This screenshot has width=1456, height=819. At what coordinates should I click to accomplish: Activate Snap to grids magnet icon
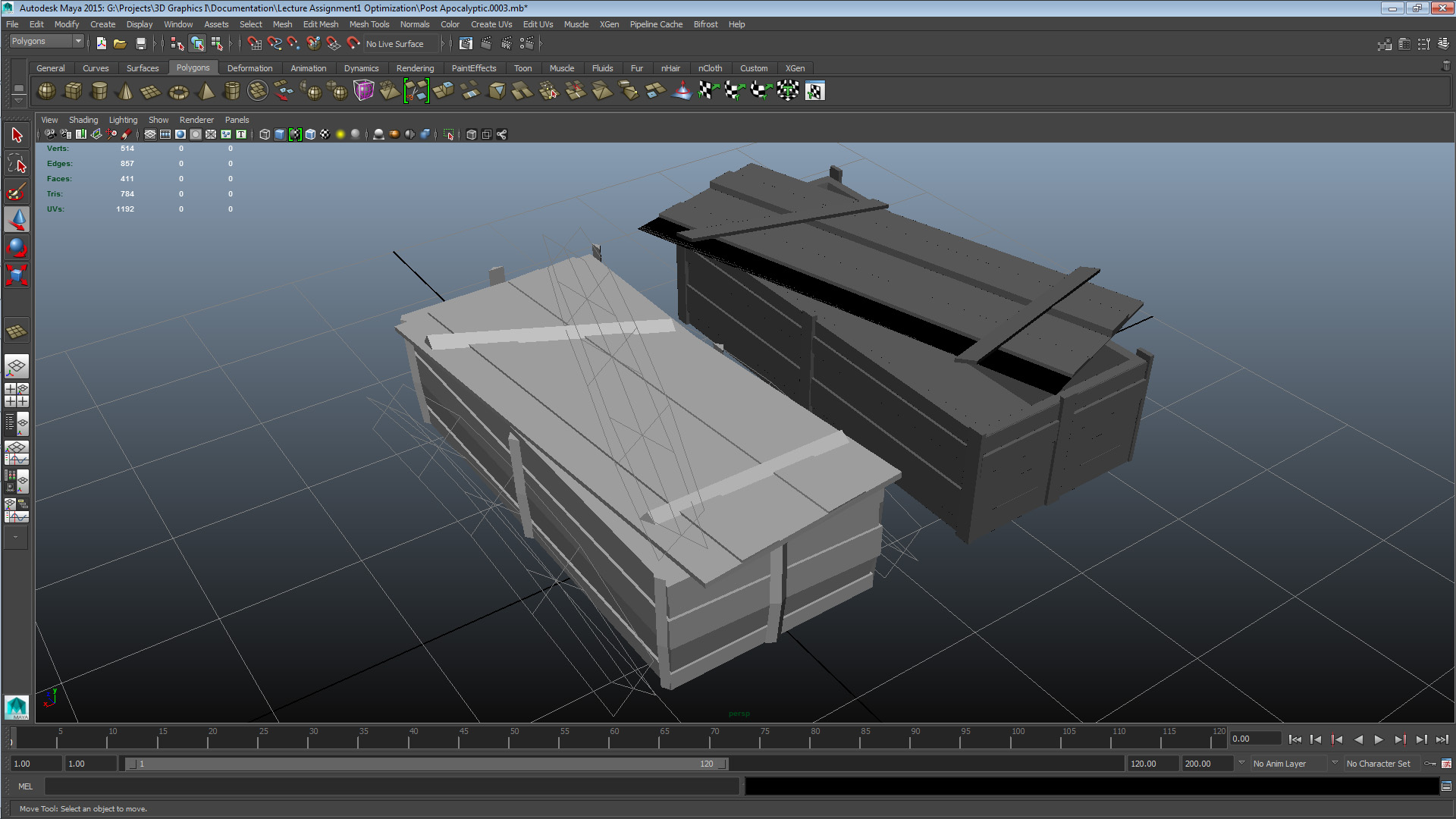[x=254, y=44]
